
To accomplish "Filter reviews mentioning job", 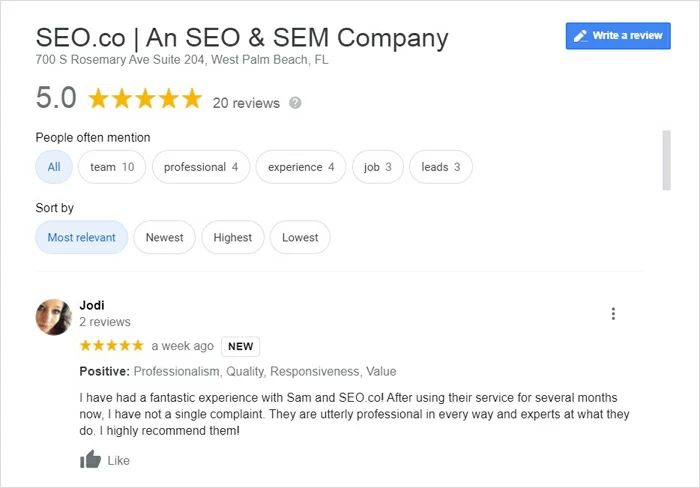I will (378, 167).
